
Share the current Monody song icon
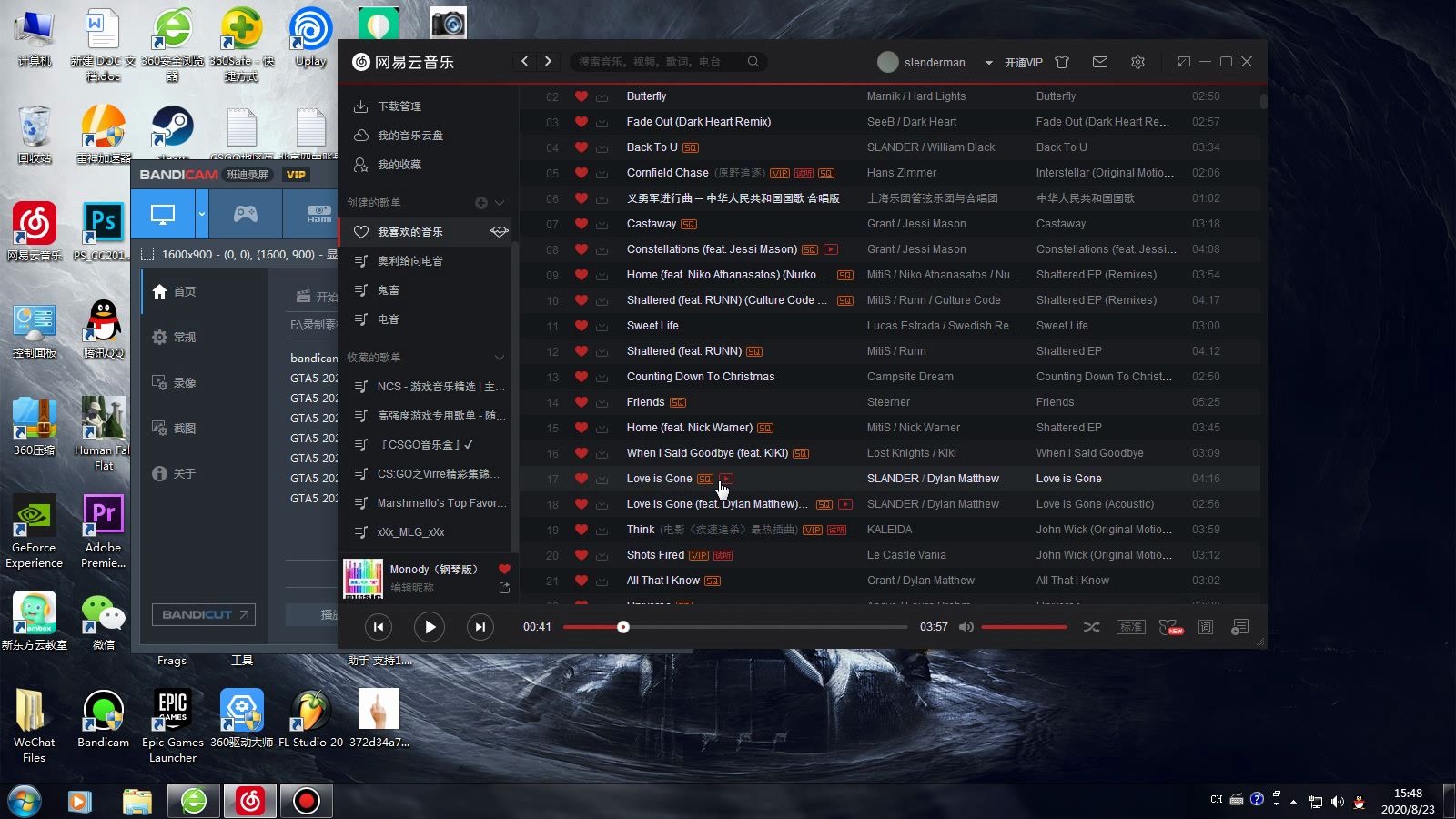[x=504, y=589]
